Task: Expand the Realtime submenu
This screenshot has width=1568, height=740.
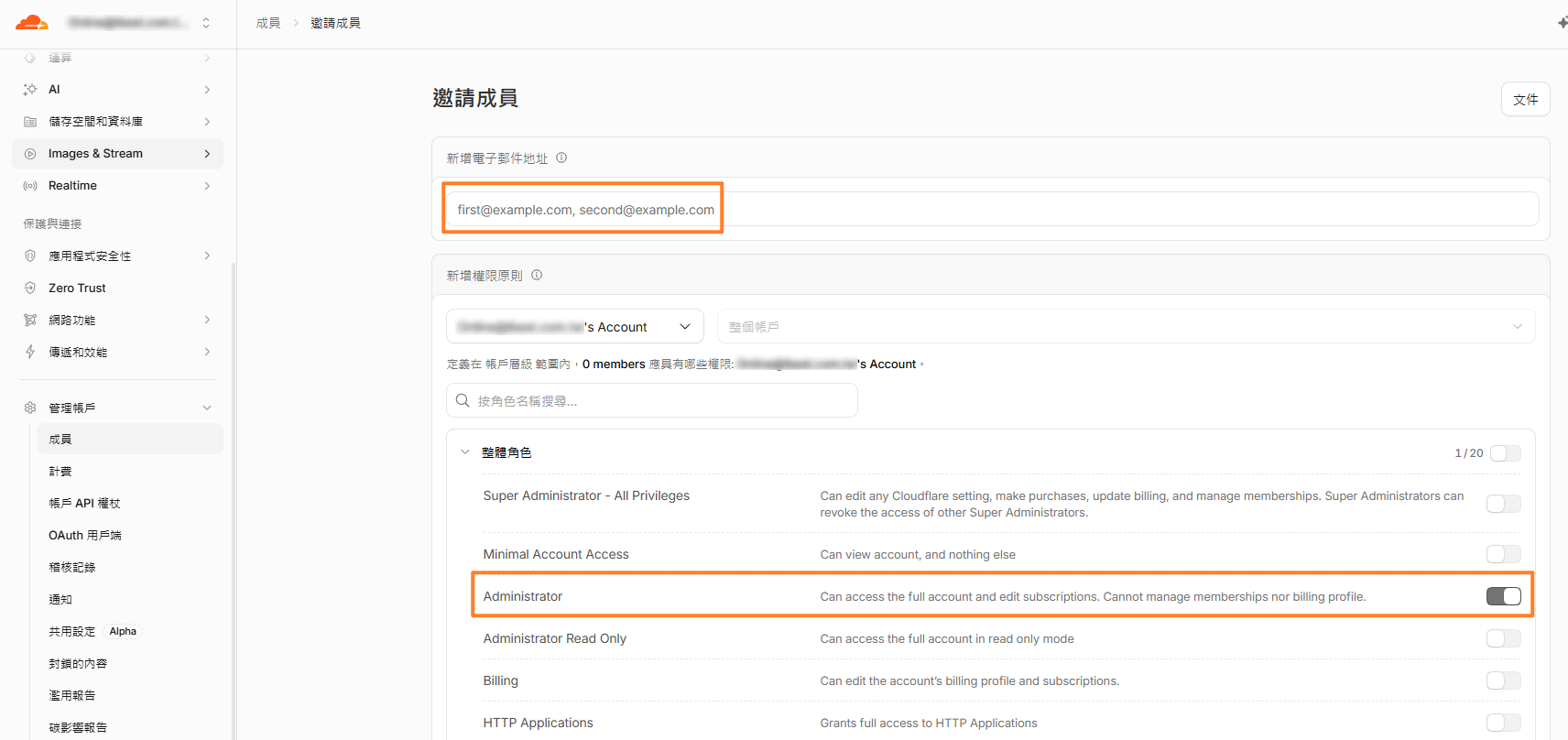Action: pyautogui.click(x=207, y=186)
